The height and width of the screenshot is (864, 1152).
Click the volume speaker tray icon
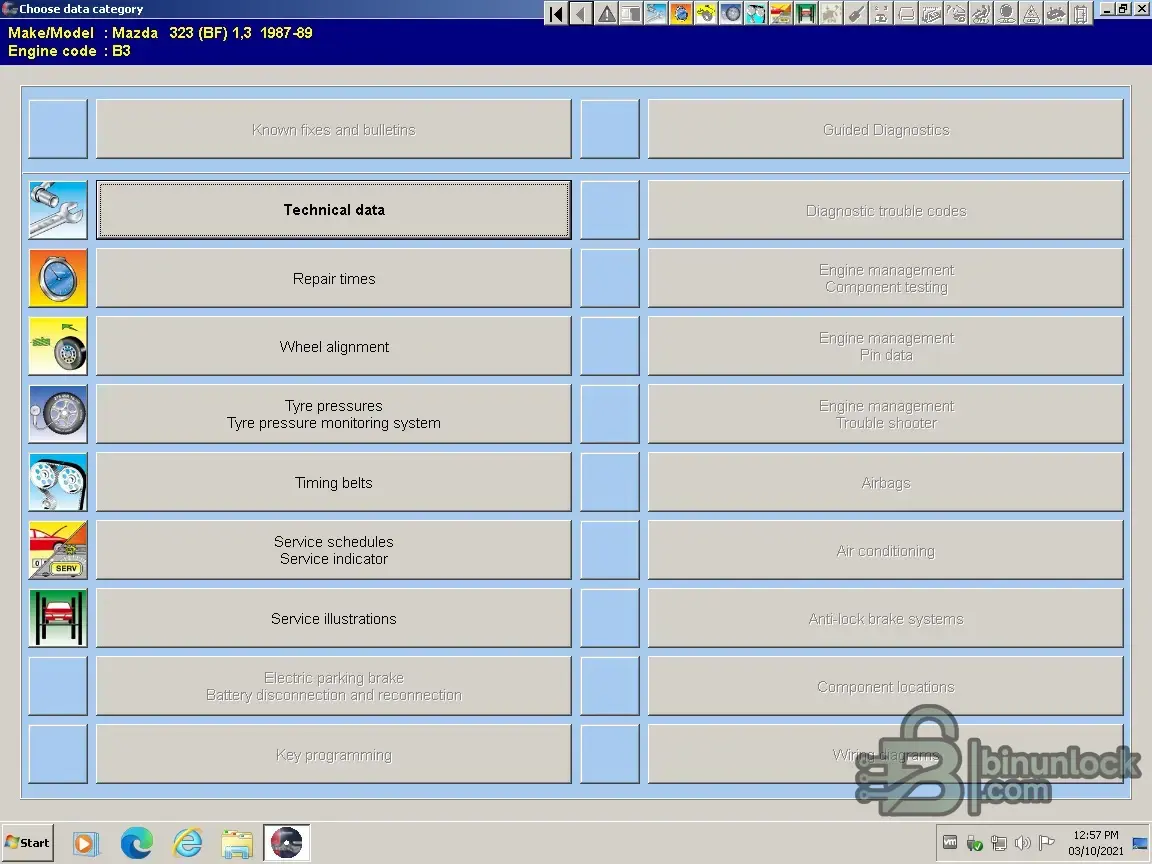click(1023, 843)
